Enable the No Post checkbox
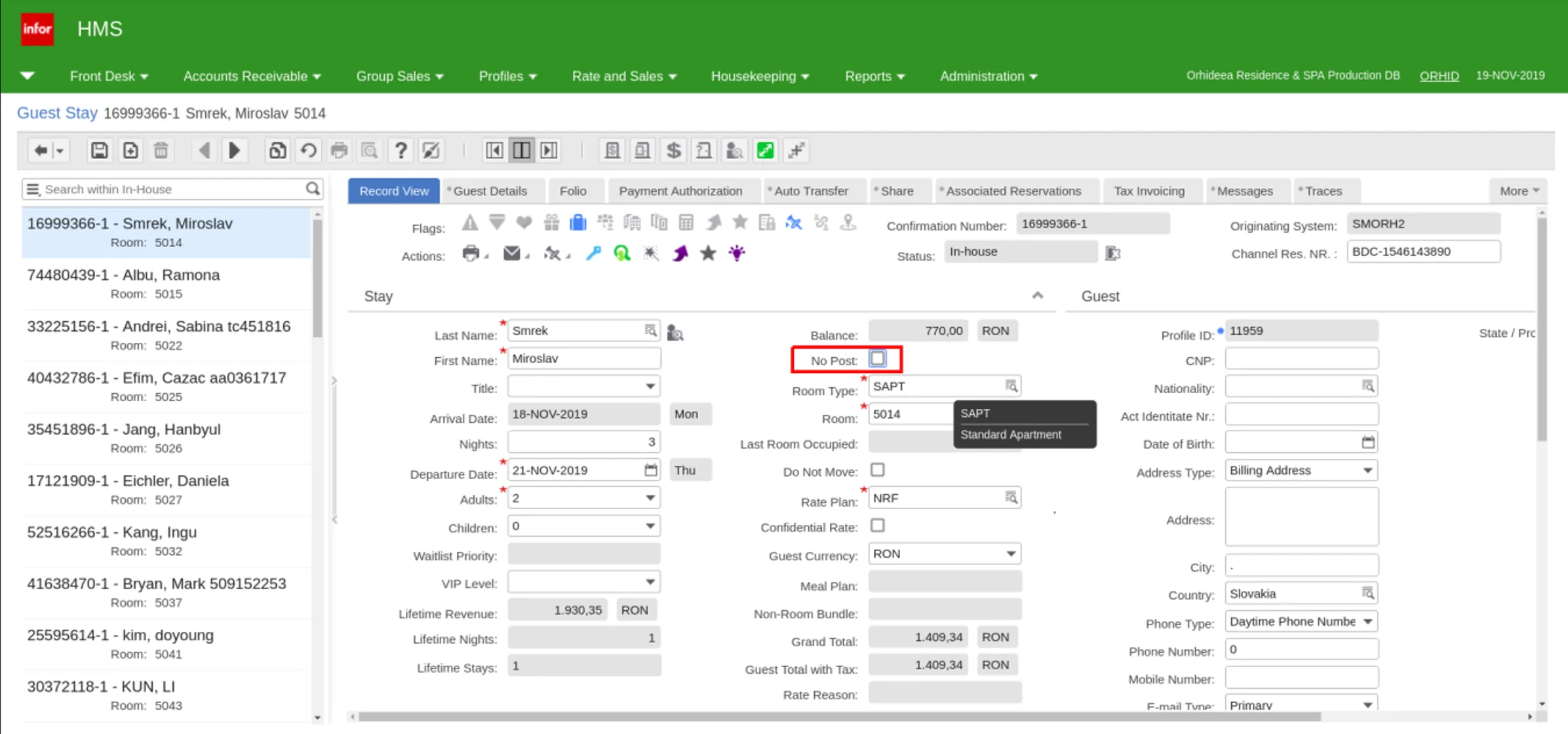 877,358
